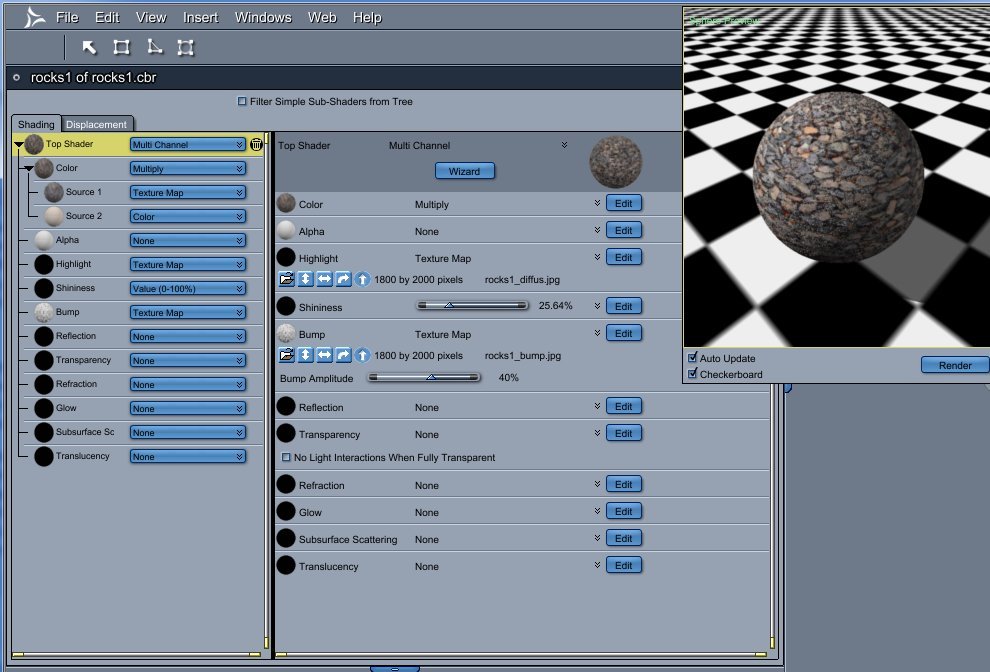Open file browser icon for Bump texture
Screen dimensions: 990x672
coord(286,355)
